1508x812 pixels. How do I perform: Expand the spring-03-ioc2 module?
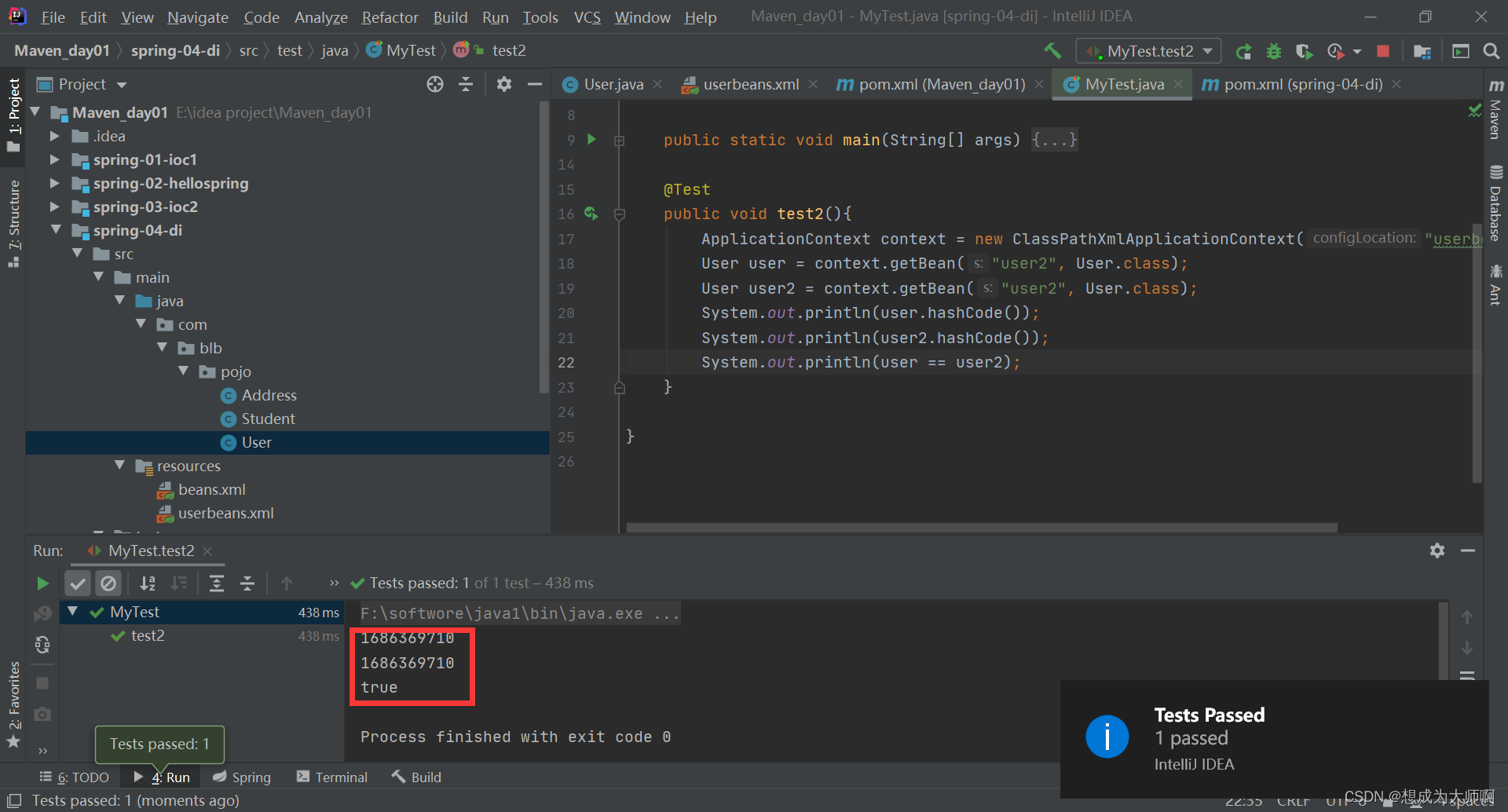(x=54, y=207)
